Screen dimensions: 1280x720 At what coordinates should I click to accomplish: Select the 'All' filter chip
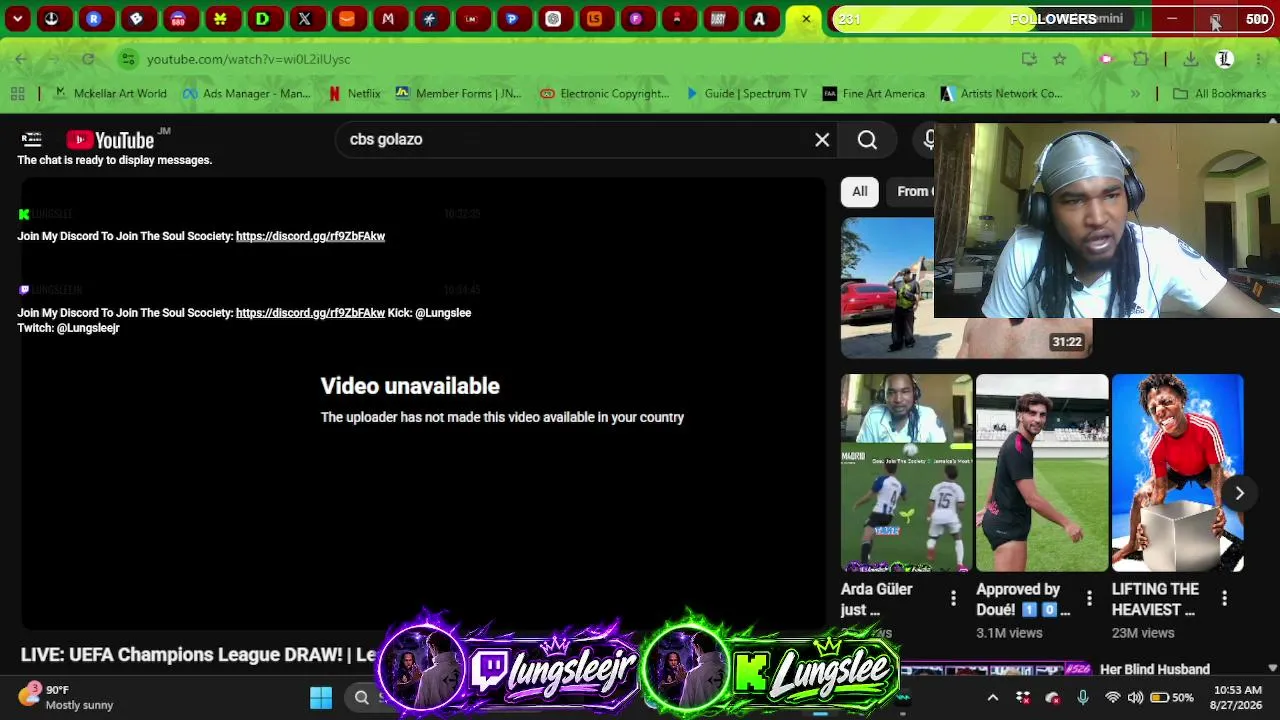click(860, 191)
